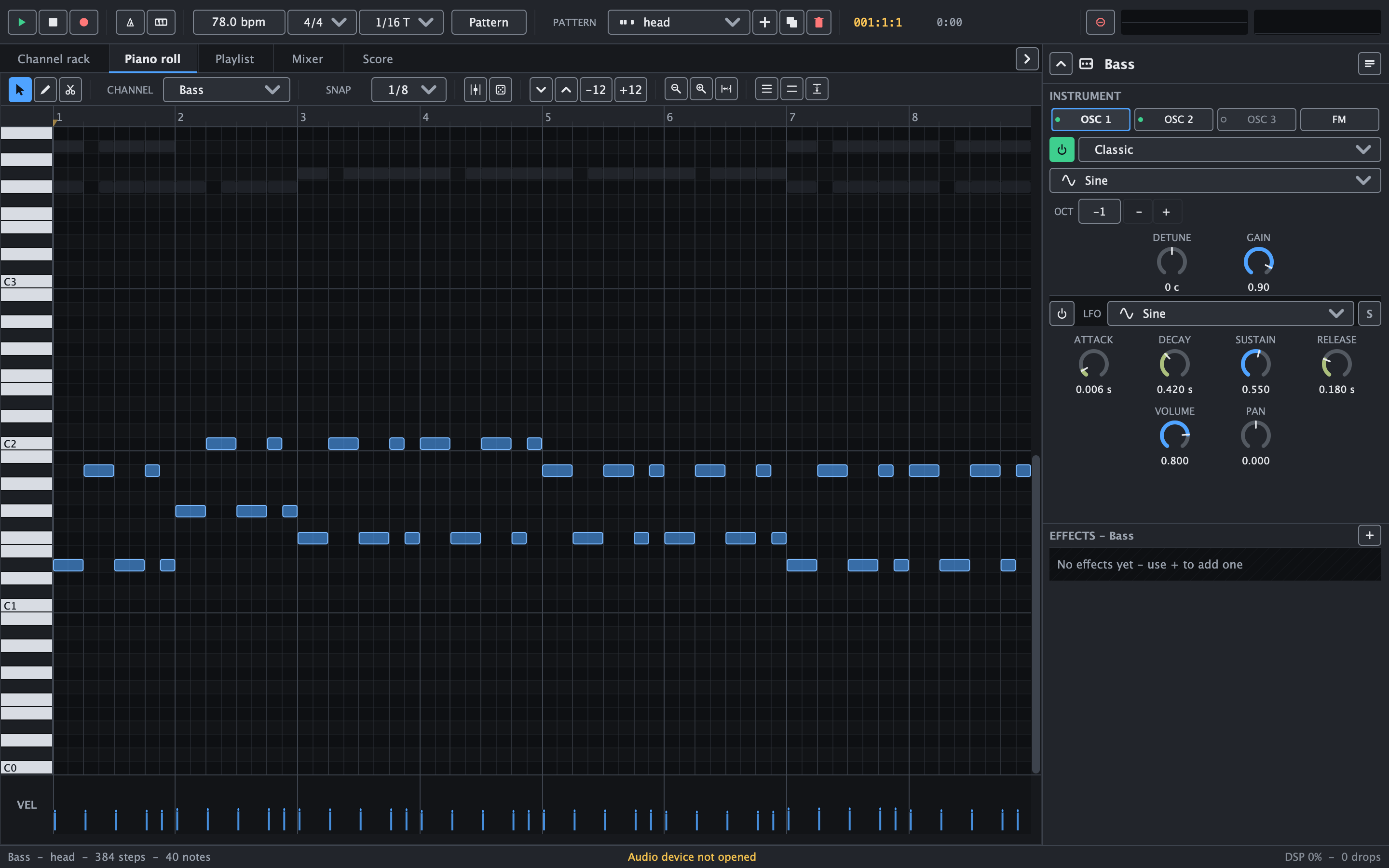
Task: Select the pointer select tool
Action: pyautogui.click(x=20, y=90)
